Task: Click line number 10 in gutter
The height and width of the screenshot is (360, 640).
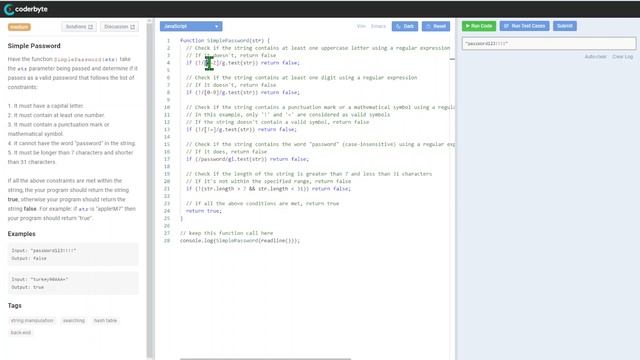Action: click(x=167, y=107)
